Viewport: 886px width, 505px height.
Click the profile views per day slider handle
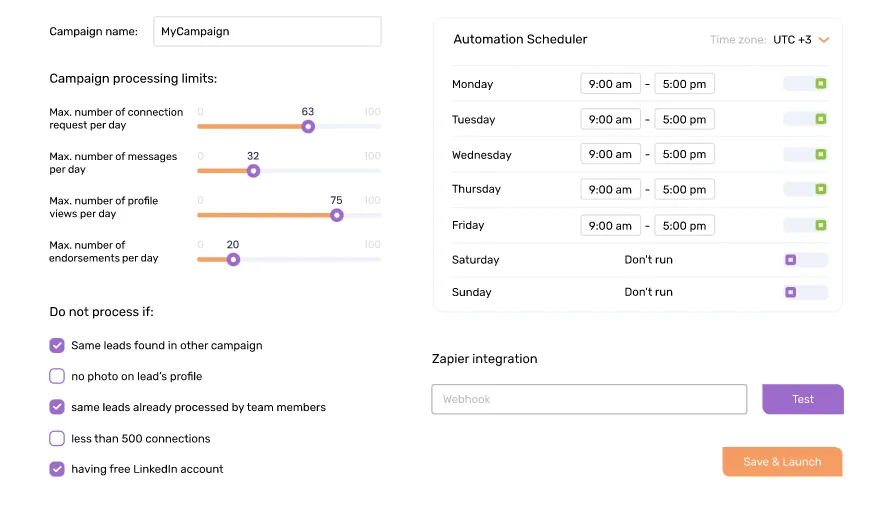(337, 215)
